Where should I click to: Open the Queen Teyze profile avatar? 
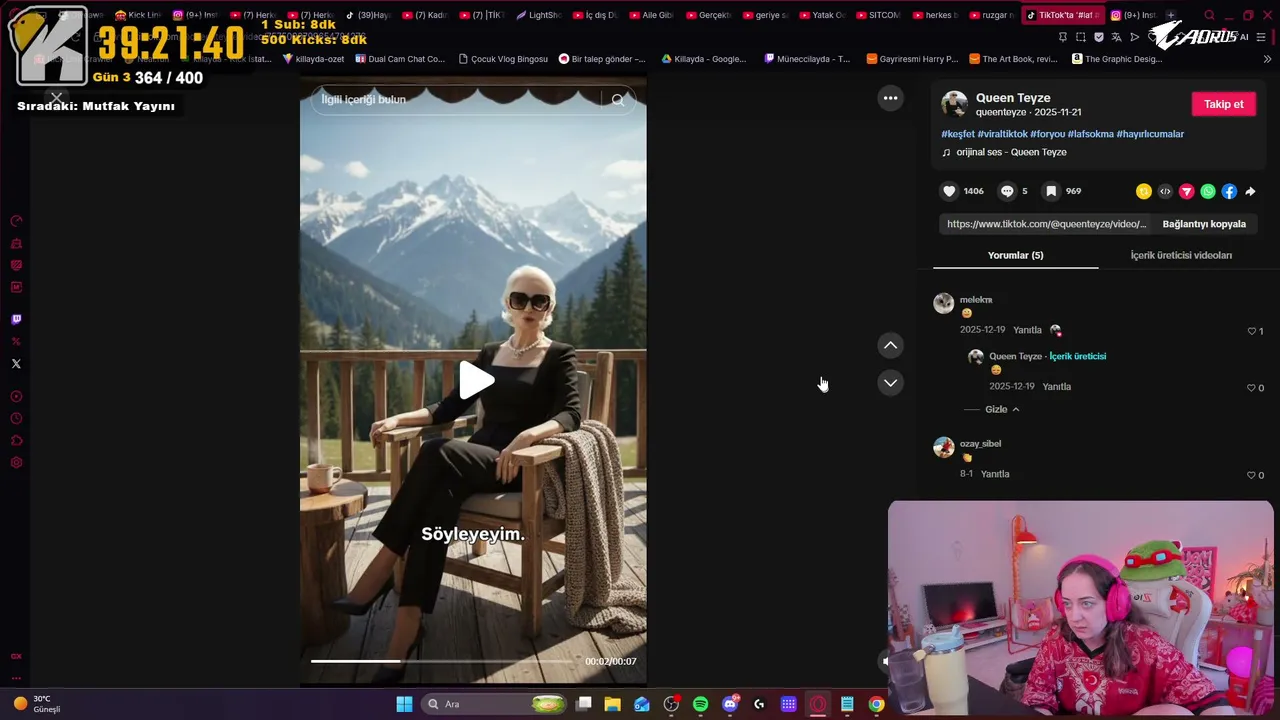tap(955, 104)
